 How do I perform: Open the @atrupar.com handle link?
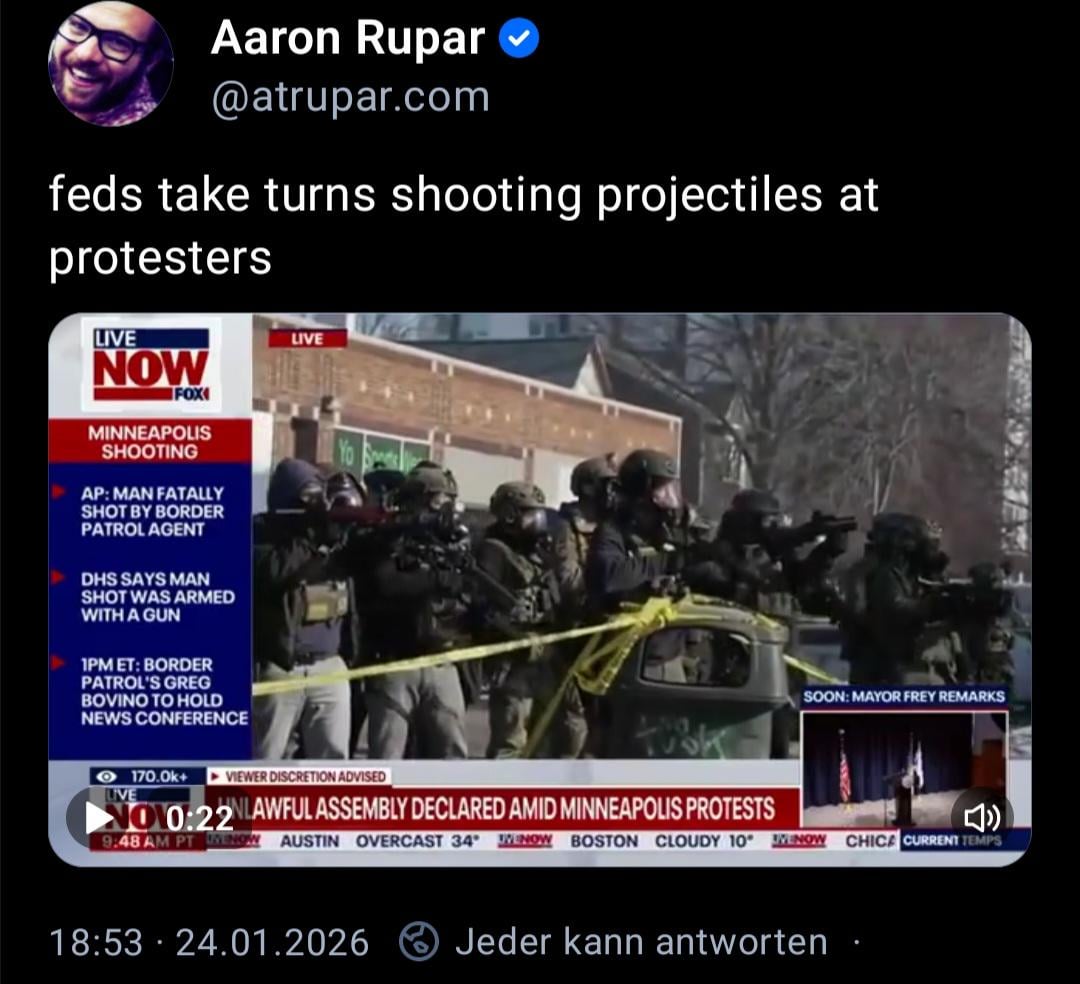[x=351, y=96]
